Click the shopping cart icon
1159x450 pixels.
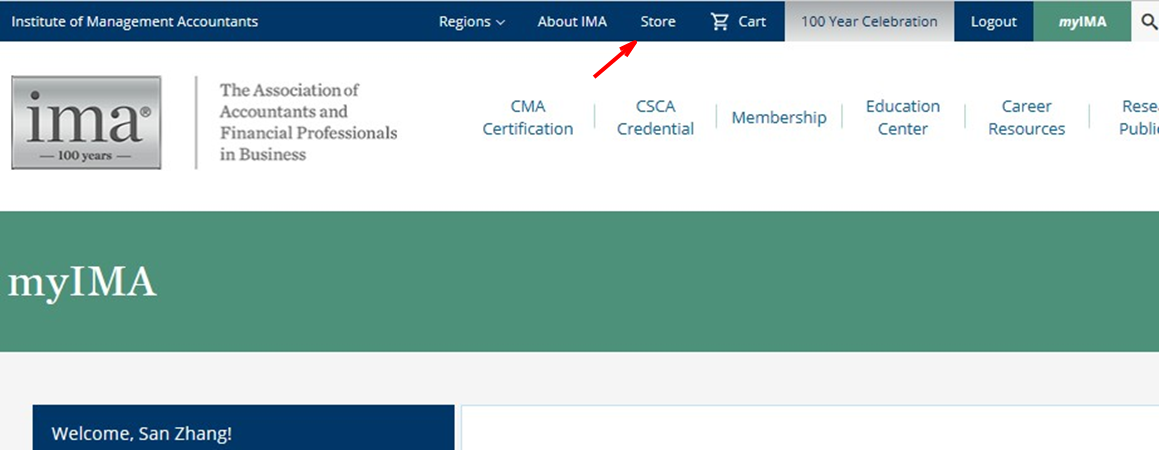(x=719, y=21)
